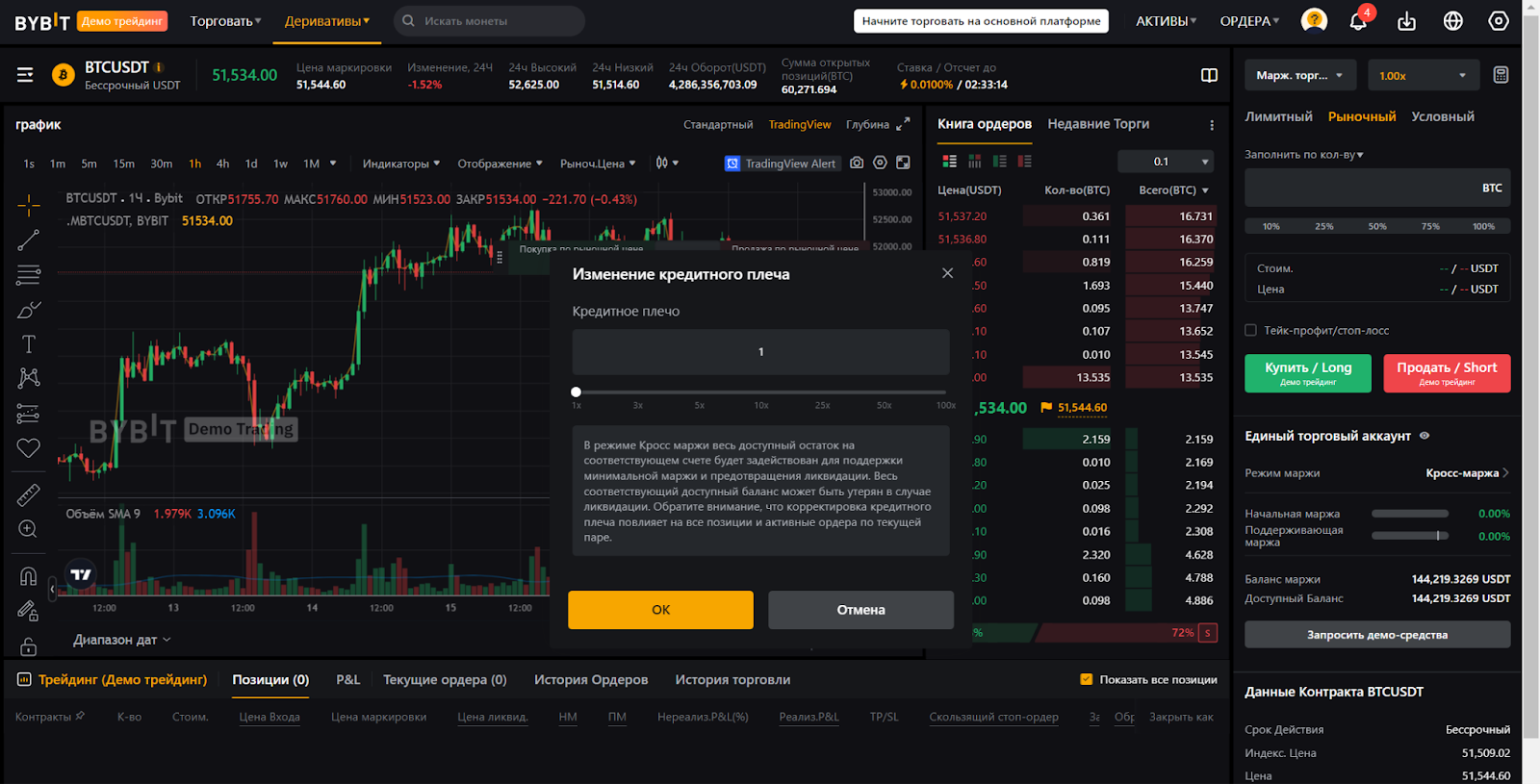Switch to the Недавние Торги tab
The width and height of the screenshot is (1540, 784).
(x=1098, y=124)
